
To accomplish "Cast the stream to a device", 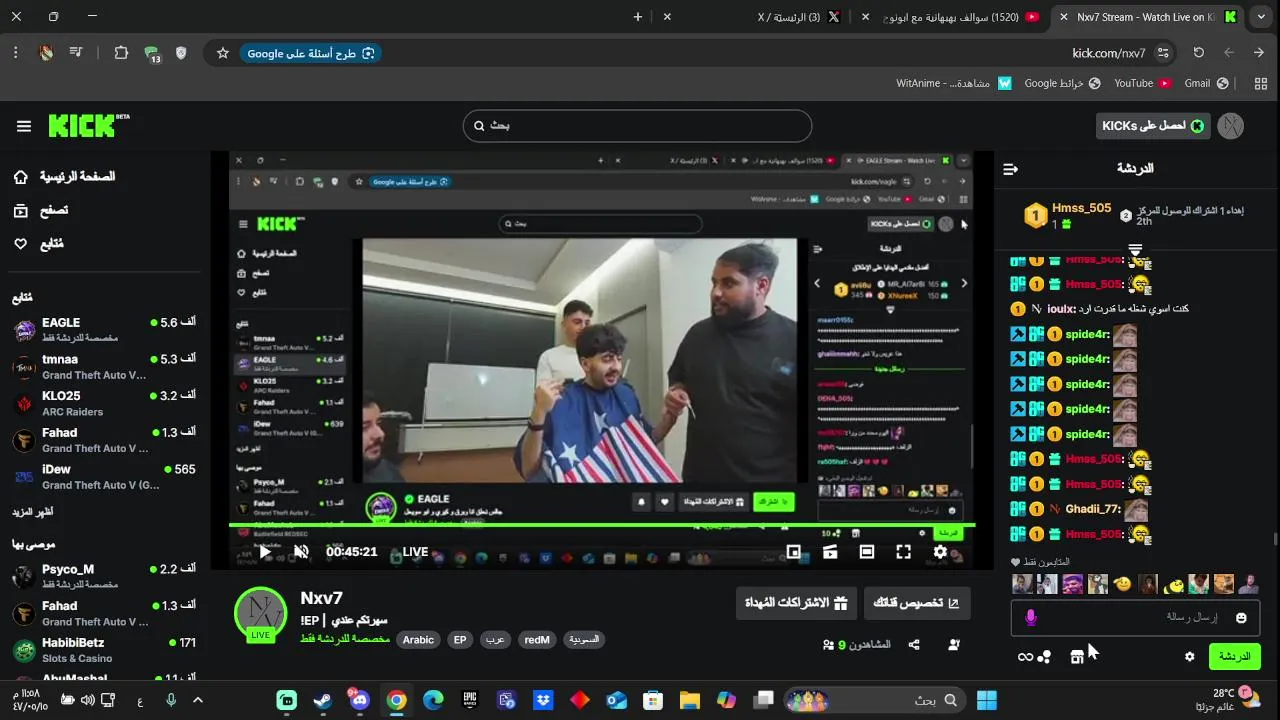I will tap(830, 552).
